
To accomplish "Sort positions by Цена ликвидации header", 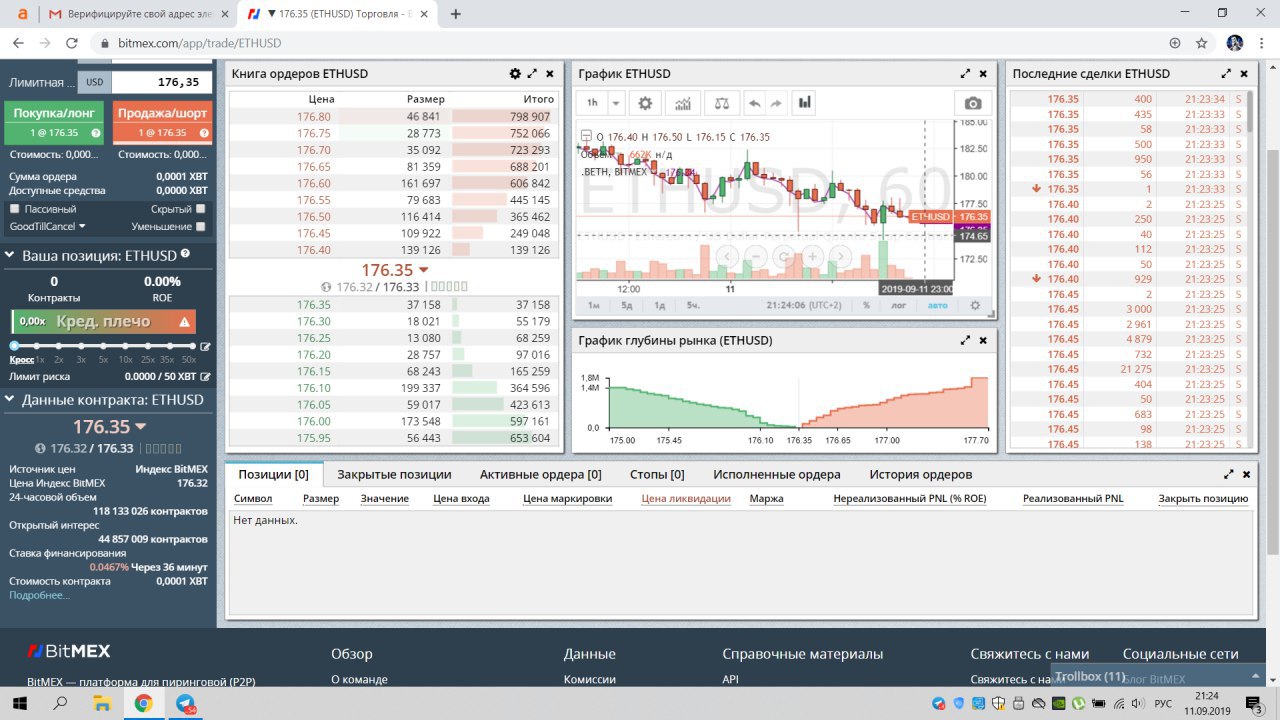I will coord(686,498).
